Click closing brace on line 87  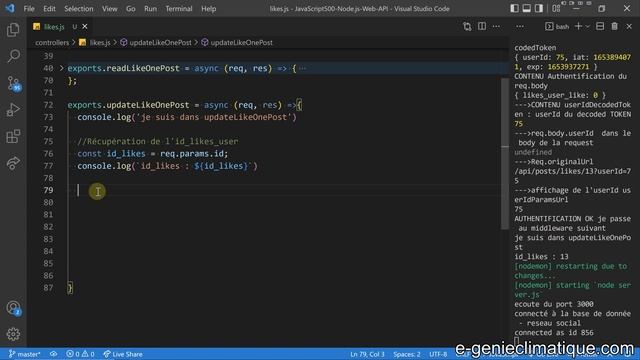[70, 288]
